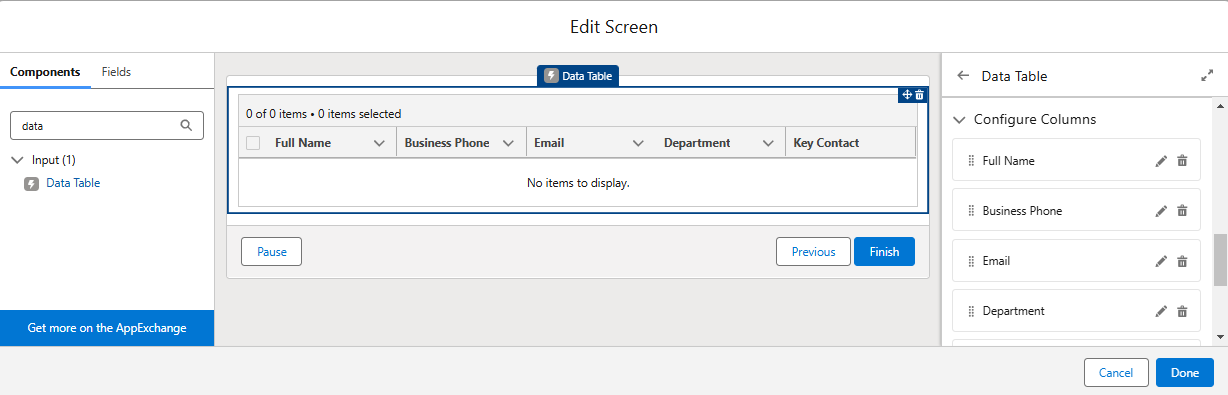
Task: Delete the Email column
Action: [x=1182, y=261]
